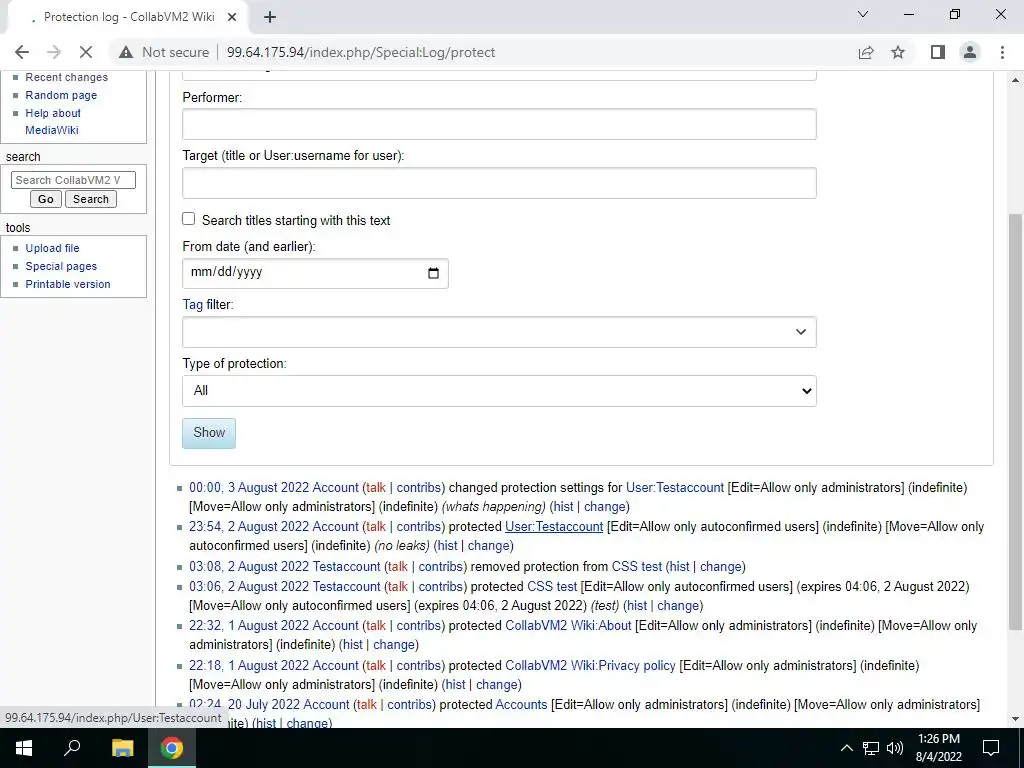This screenshot has height=768, width=1024.
Task: Open Printable version link
Action: [x=68, y=284]
